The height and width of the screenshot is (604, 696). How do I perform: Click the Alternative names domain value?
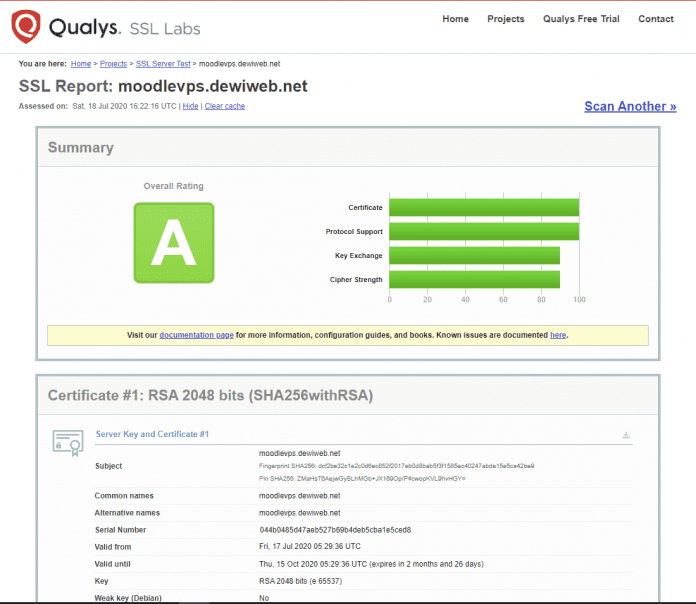click(x=300, y=513)
